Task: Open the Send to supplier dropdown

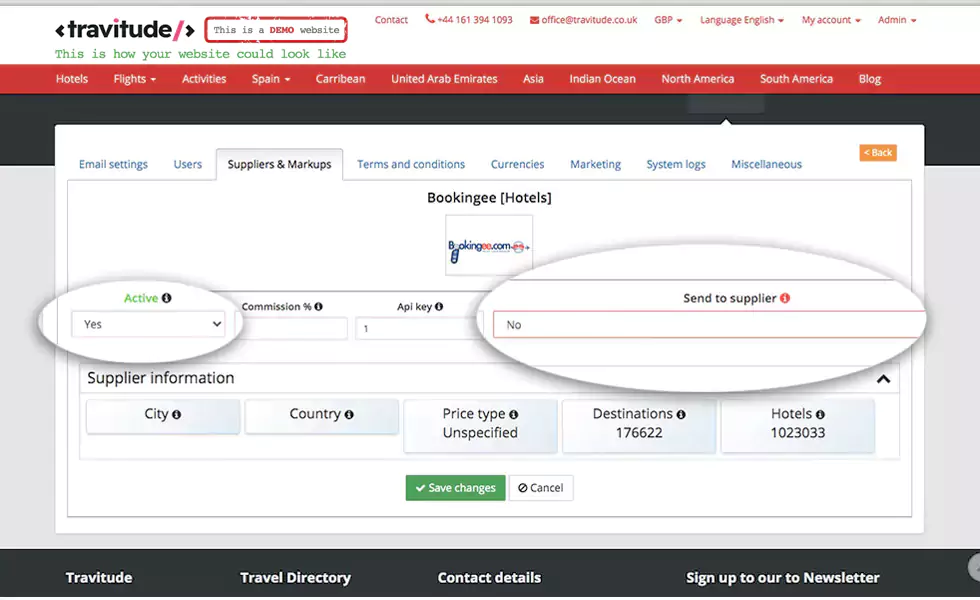Action: tap(708, 325)
